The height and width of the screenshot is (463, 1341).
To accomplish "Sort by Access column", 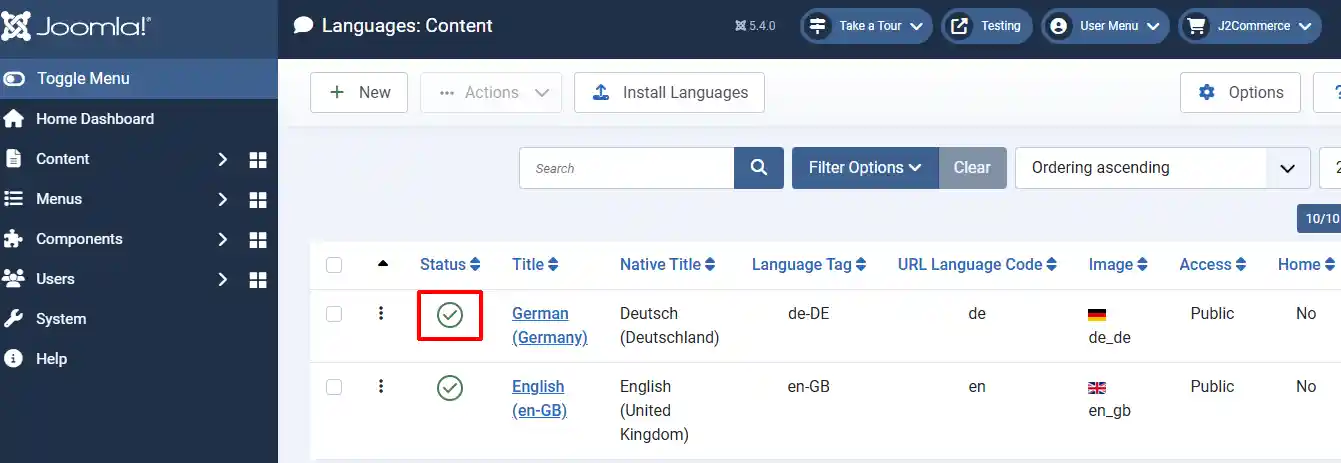I will coord(1213,265).
